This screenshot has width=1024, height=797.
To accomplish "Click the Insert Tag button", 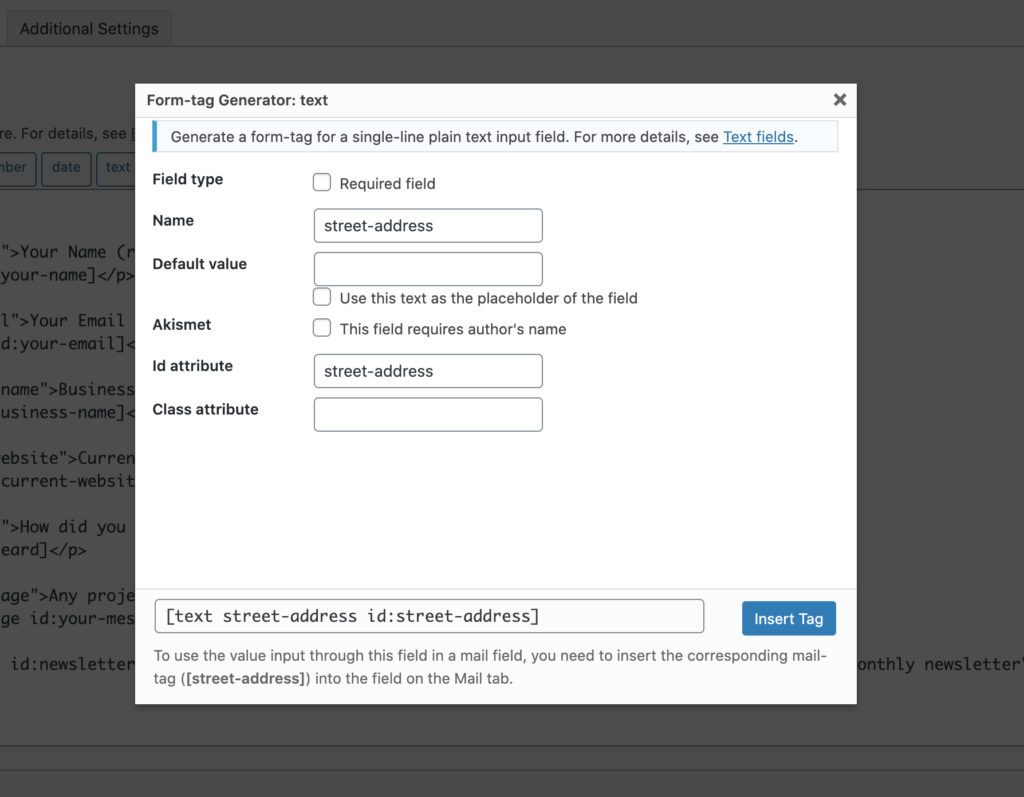I will [x=788, y=618].
